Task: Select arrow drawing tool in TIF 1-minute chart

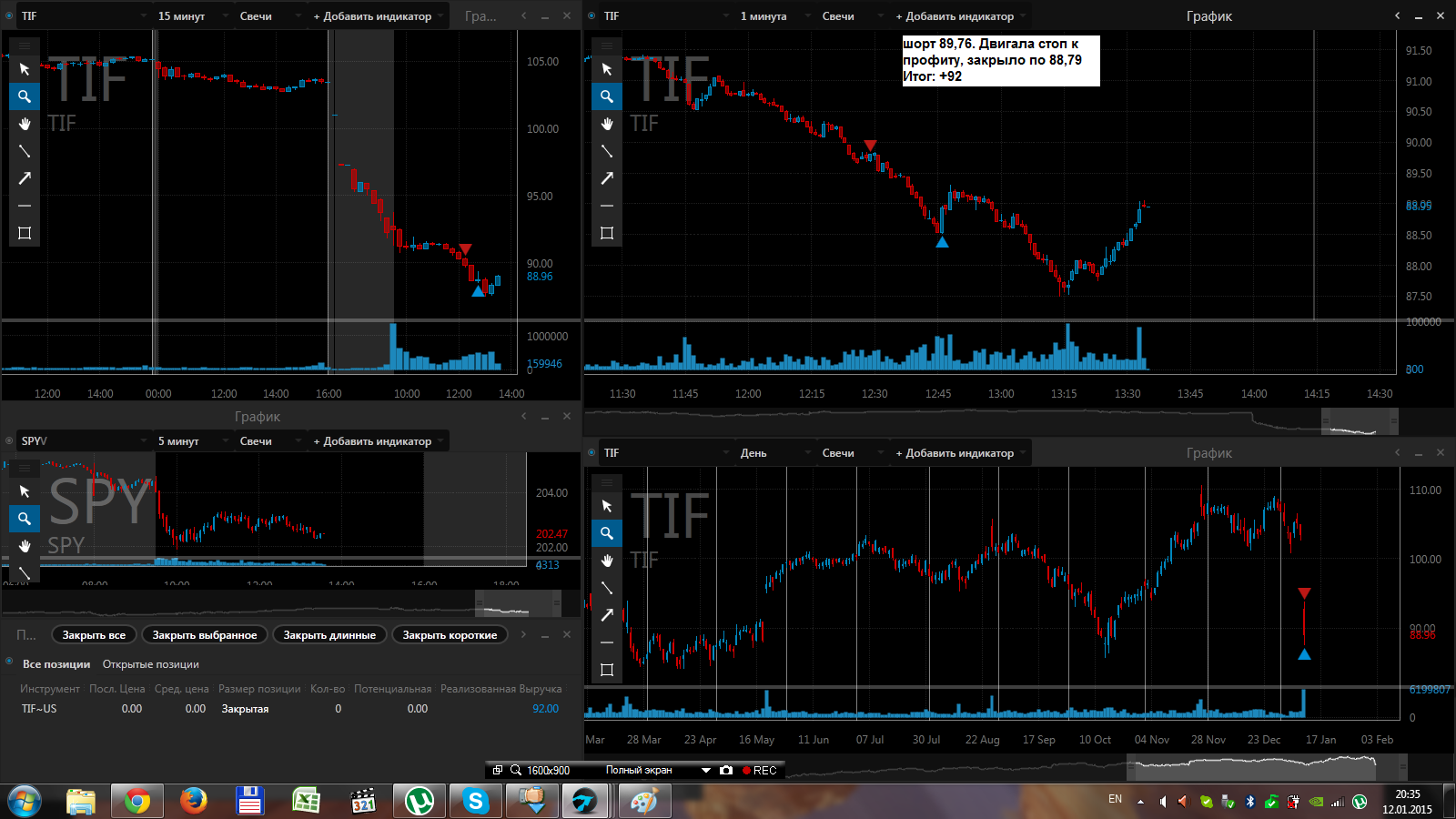Action: pyautogui.click(x=607, y=178)
